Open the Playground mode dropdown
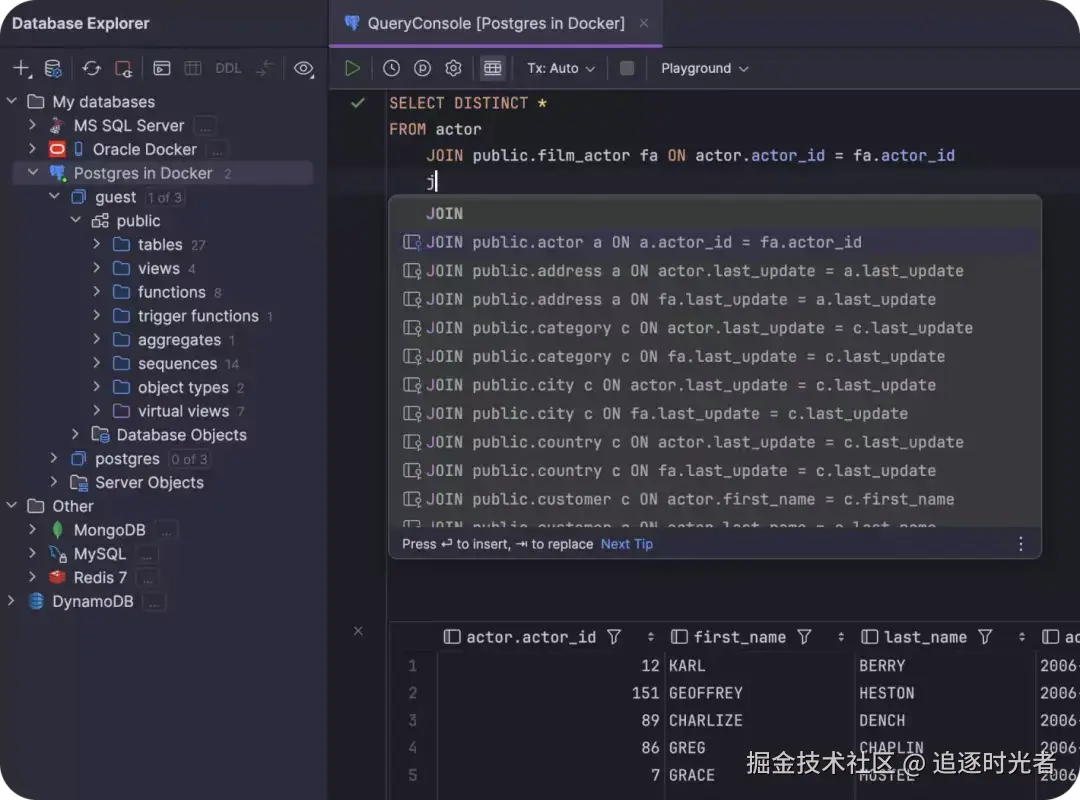This screenshot has width=1080, height=800. point(704,68)
